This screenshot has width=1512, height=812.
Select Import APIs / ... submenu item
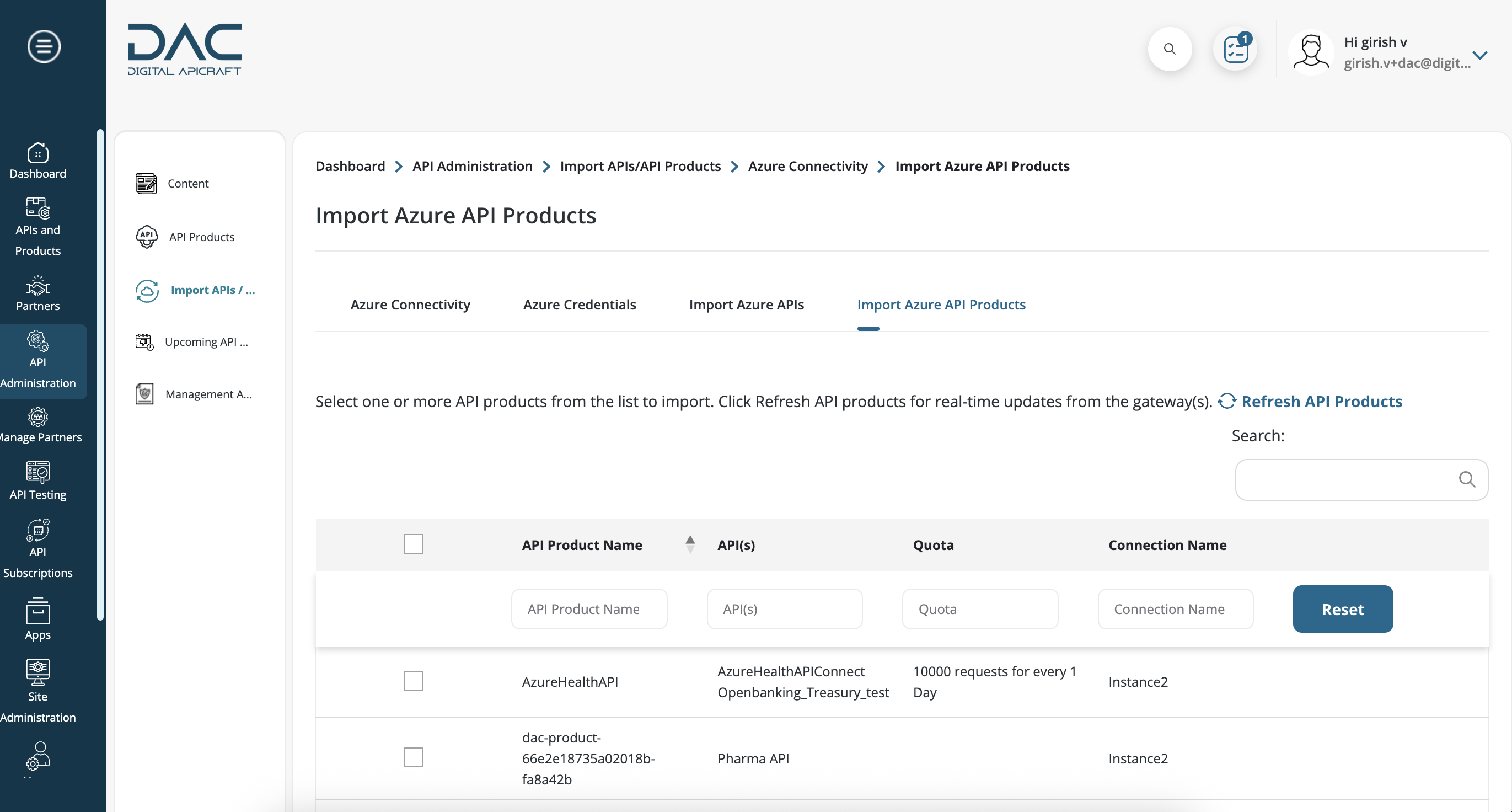pyautogui.click(x=195, y=290)
